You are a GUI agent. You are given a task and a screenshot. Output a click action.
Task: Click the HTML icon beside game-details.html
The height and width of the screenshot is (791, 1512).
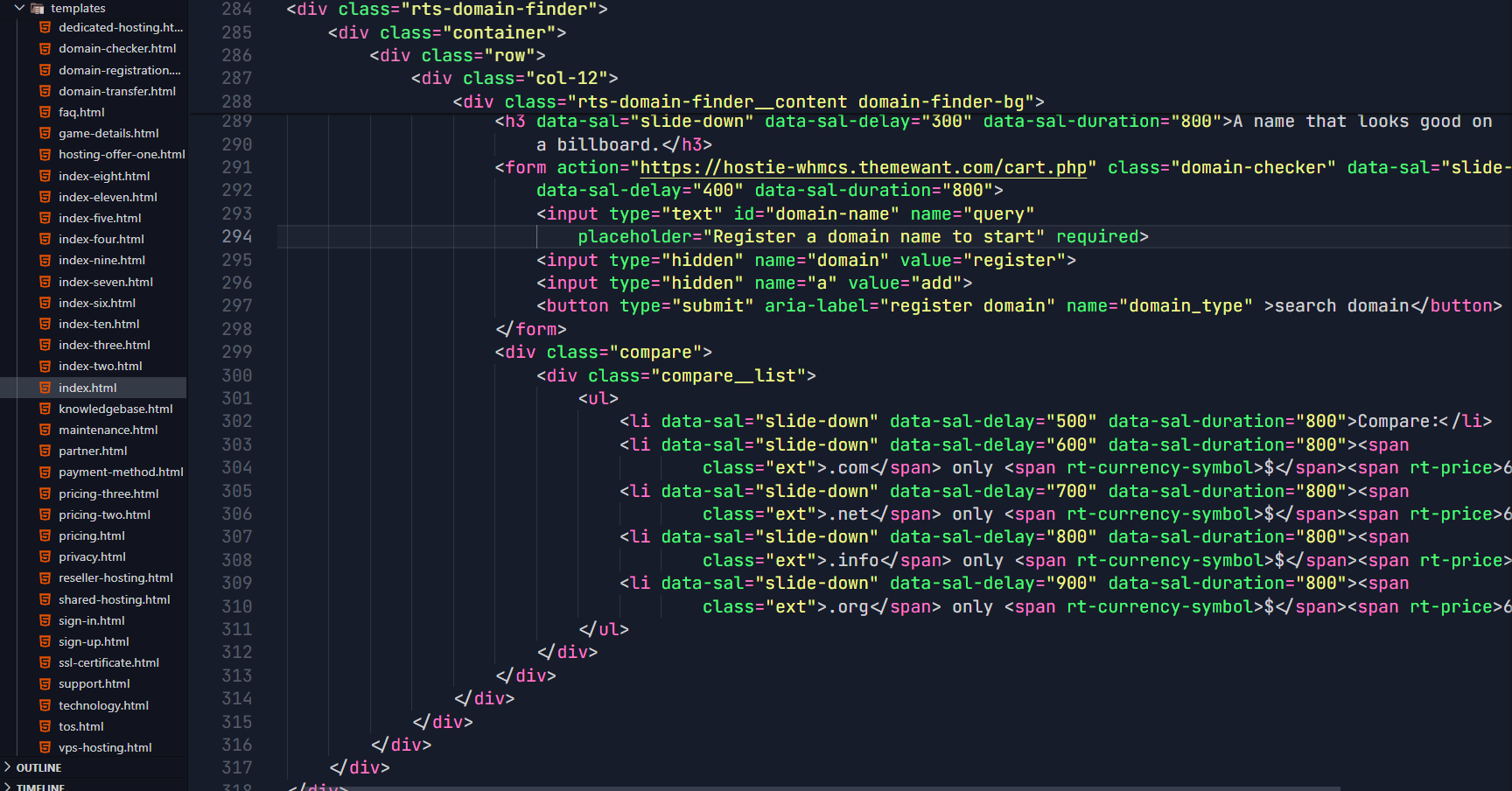45,133
